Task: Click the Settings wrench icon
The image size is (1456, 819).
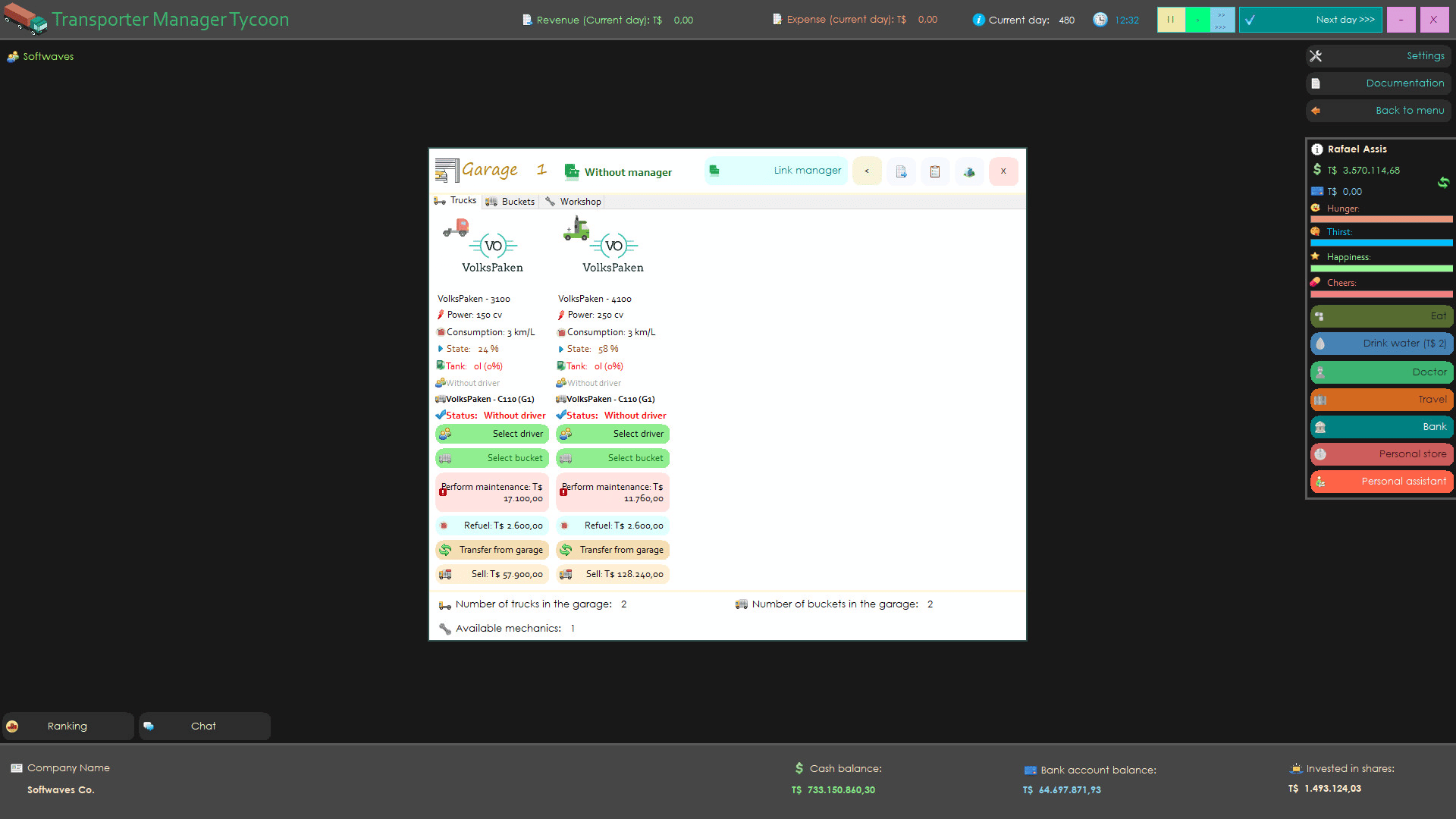Action: pos(1316,56)
